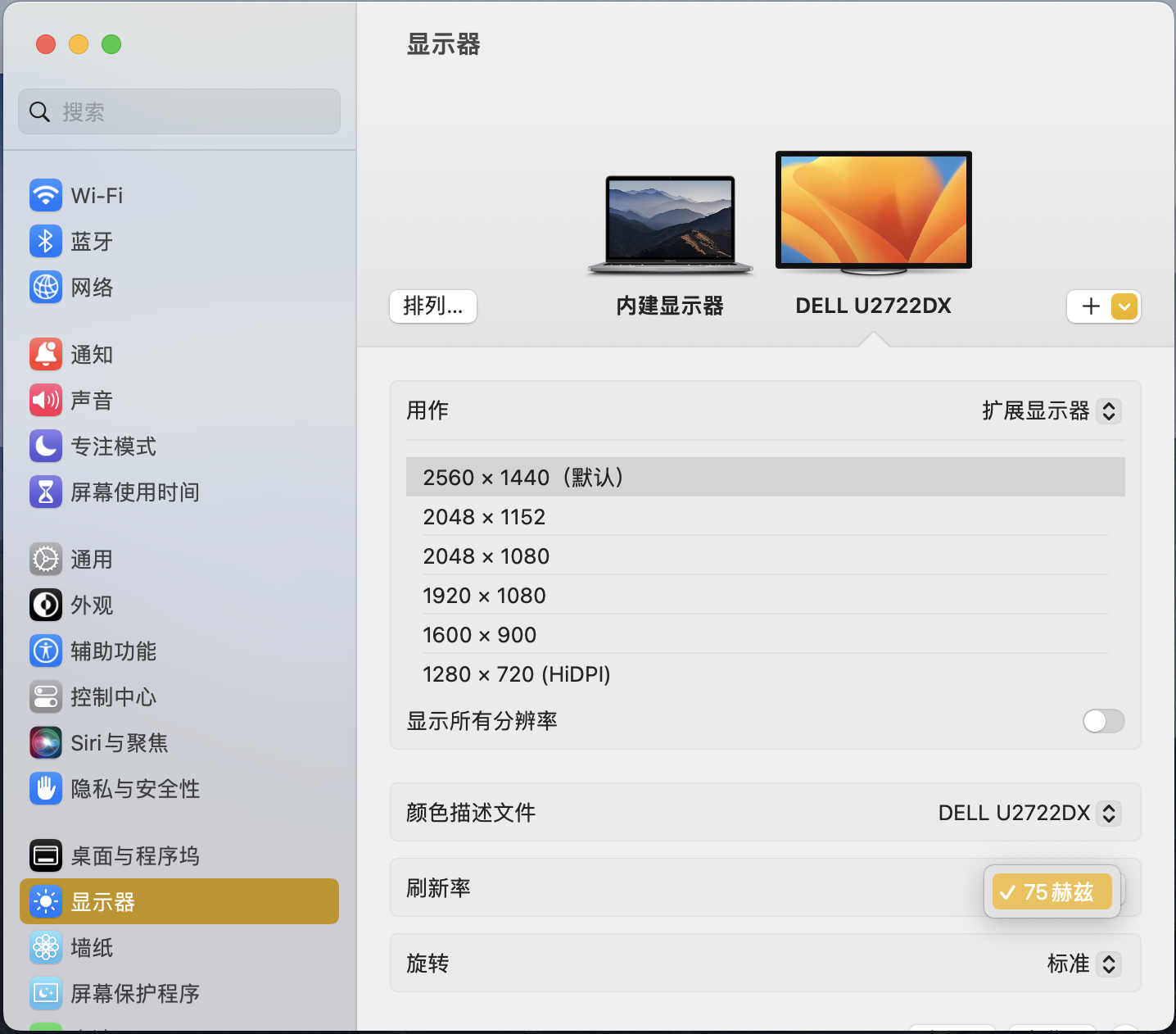Click the Screen Saver (屏幕保护程序) icon

click(x=46, y=993)
